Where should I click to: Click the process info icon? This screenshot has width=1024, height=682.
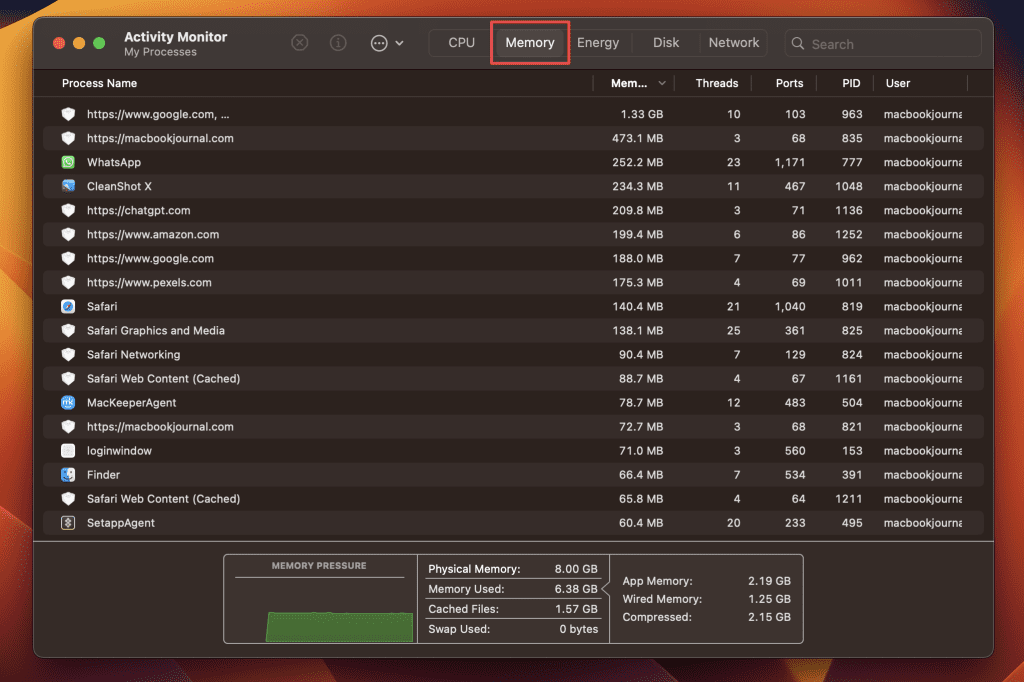click(338, 43)
